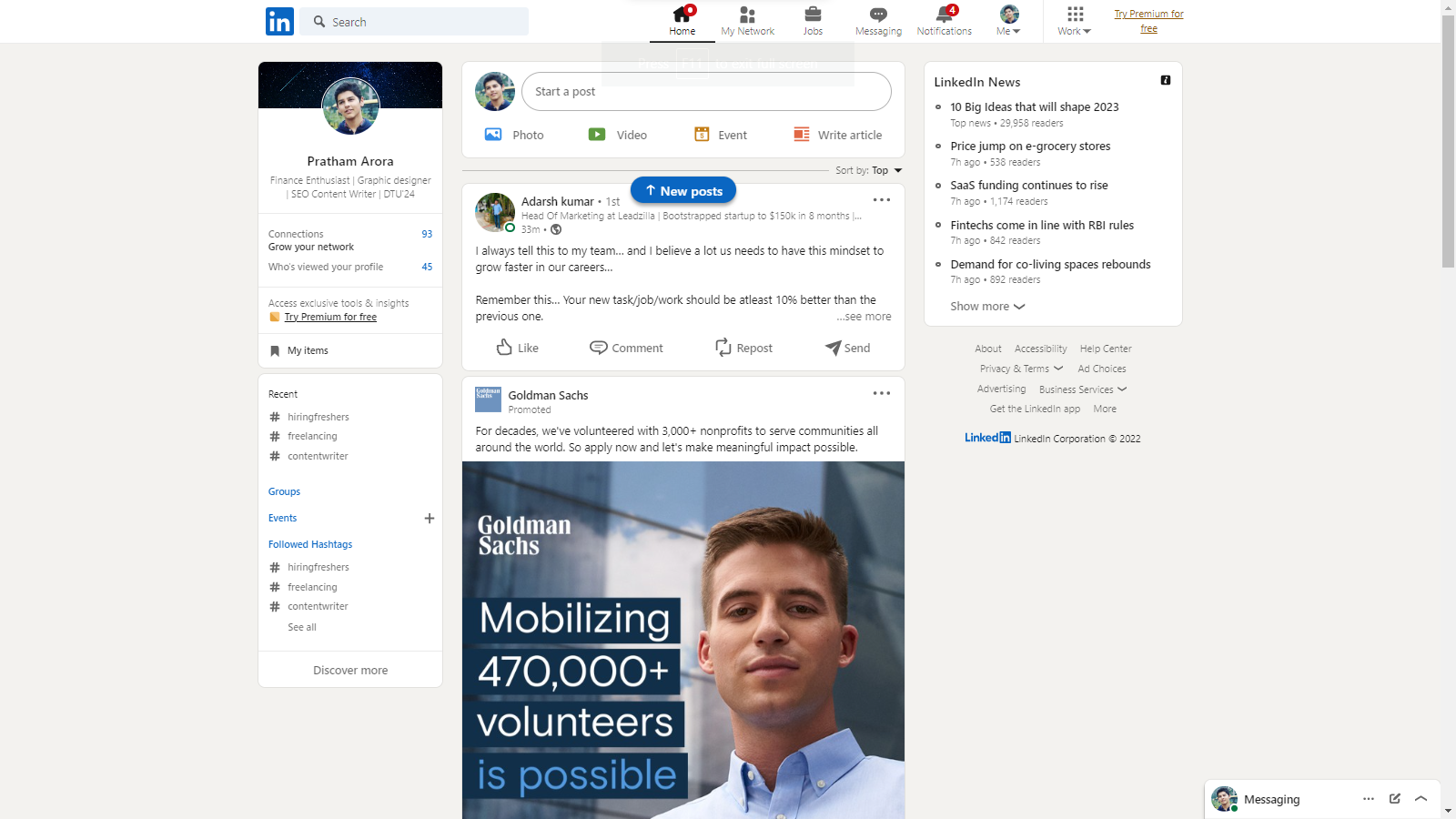Click inside the Search field
This screenshot has height=819, width=1456.
[414, 21]
